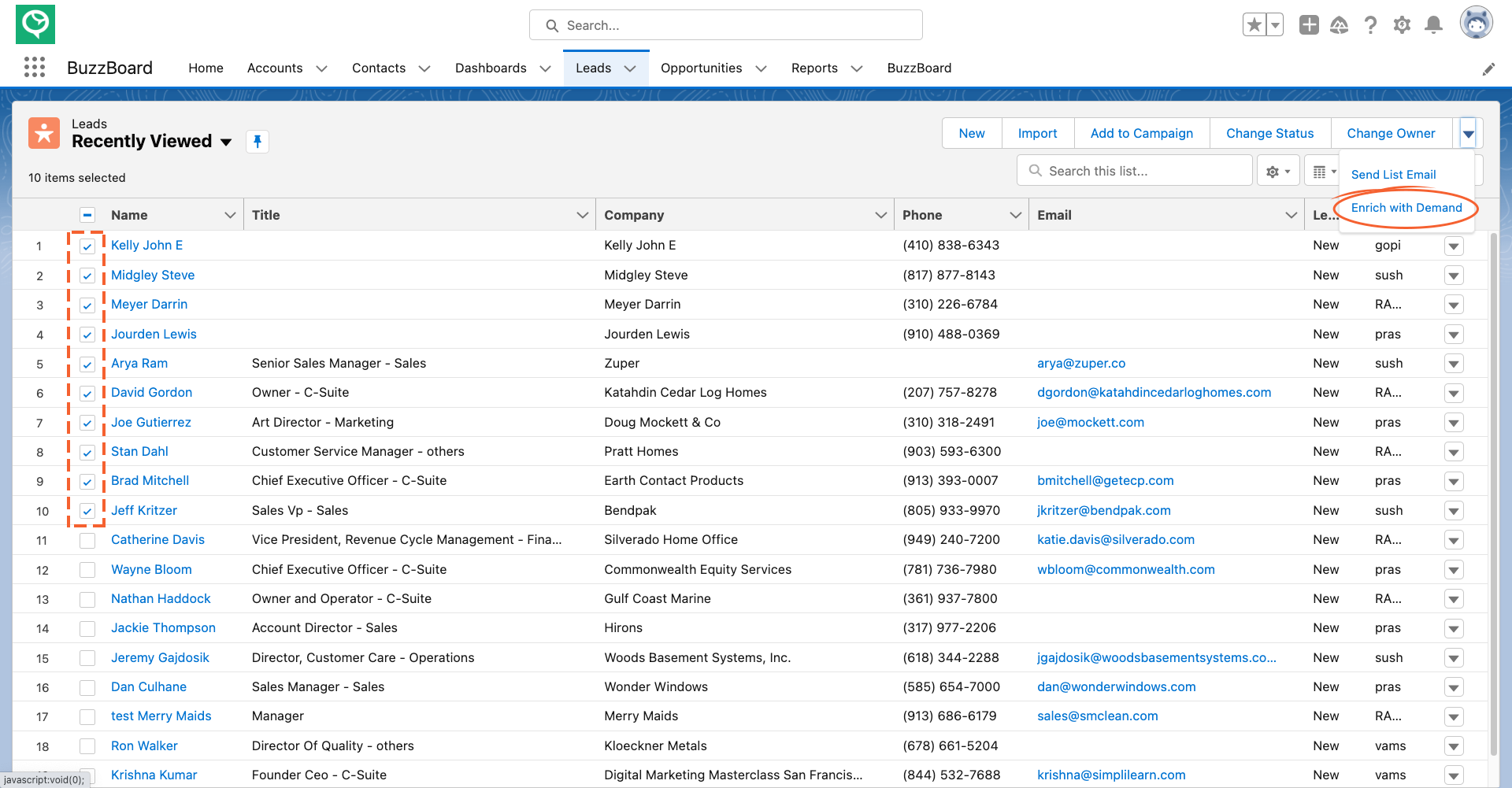
Task: Open row actions for Dan Culhane
Action: coord(1454,687)
